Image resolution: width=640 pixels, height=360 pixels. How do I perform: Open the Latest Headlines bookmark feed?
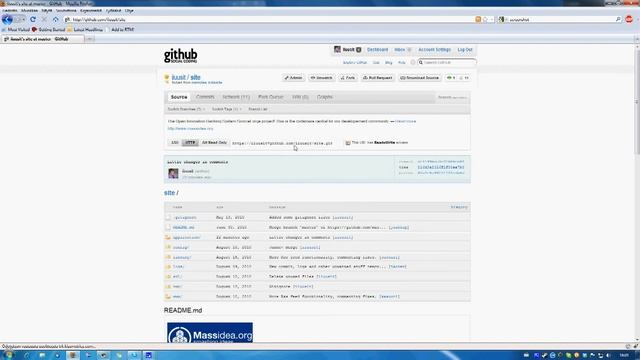(x=85, y=30)
